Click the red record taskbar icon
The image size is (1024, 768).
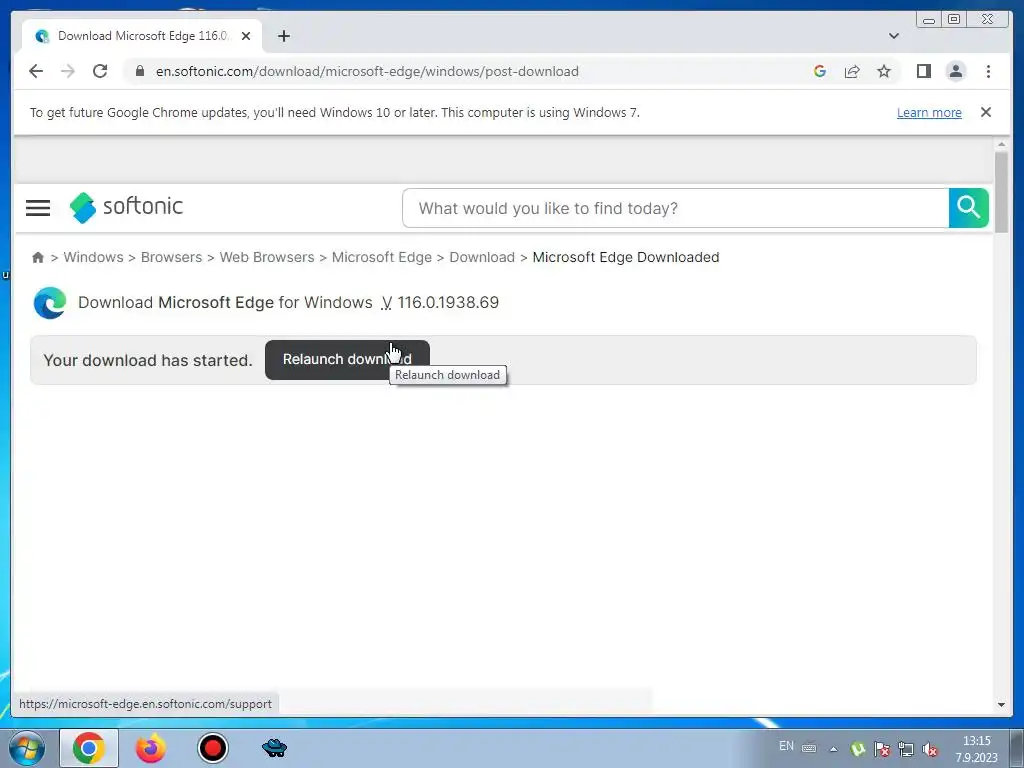pos(212,748)
